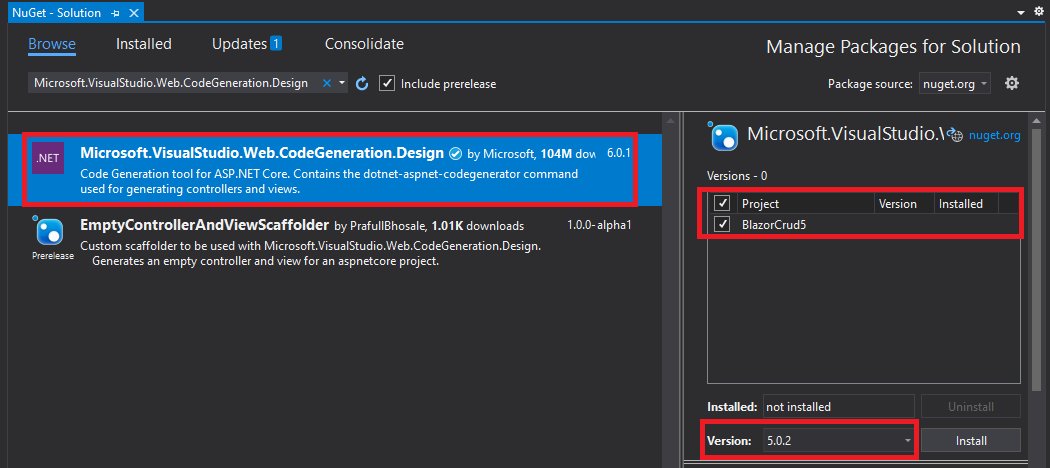The height and width of the screenshot is (468, 1050).
Task: Switch to the Browse tab
Action: 52,44
